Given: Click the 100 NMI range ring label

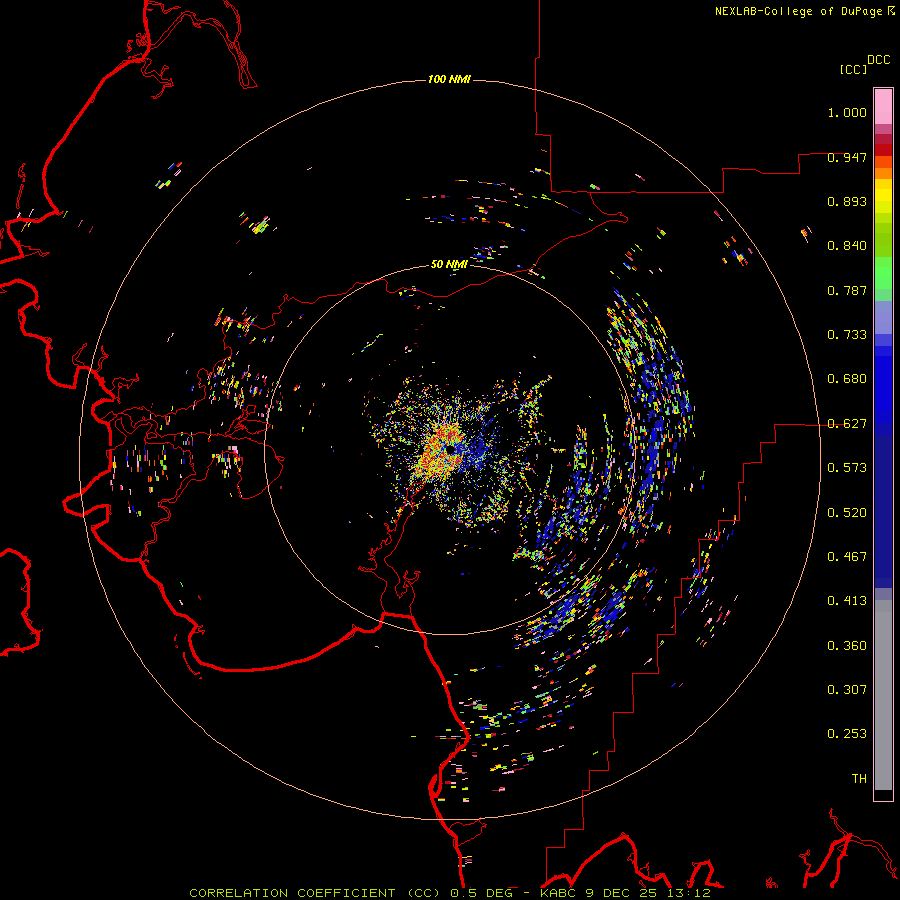Looking at the screenshot, I should click(449, 79).
